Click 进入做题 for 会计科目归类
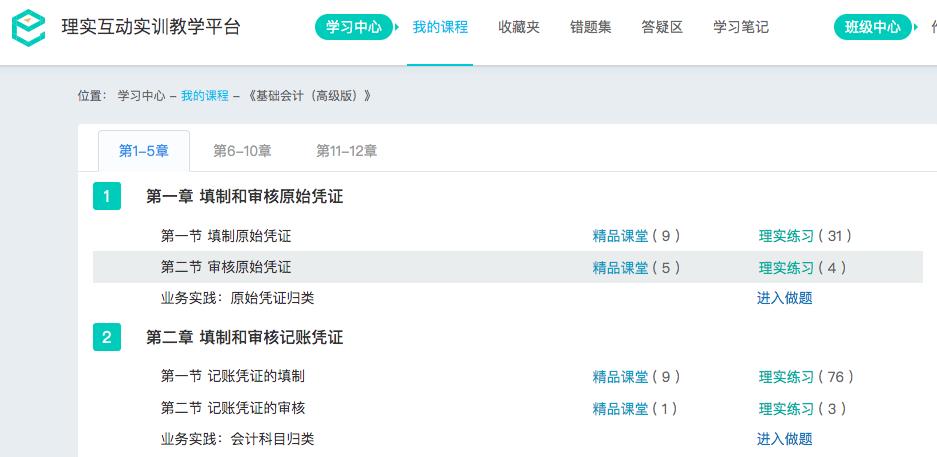The width and height of the screenshot is (937, 457). pos(784,439)
